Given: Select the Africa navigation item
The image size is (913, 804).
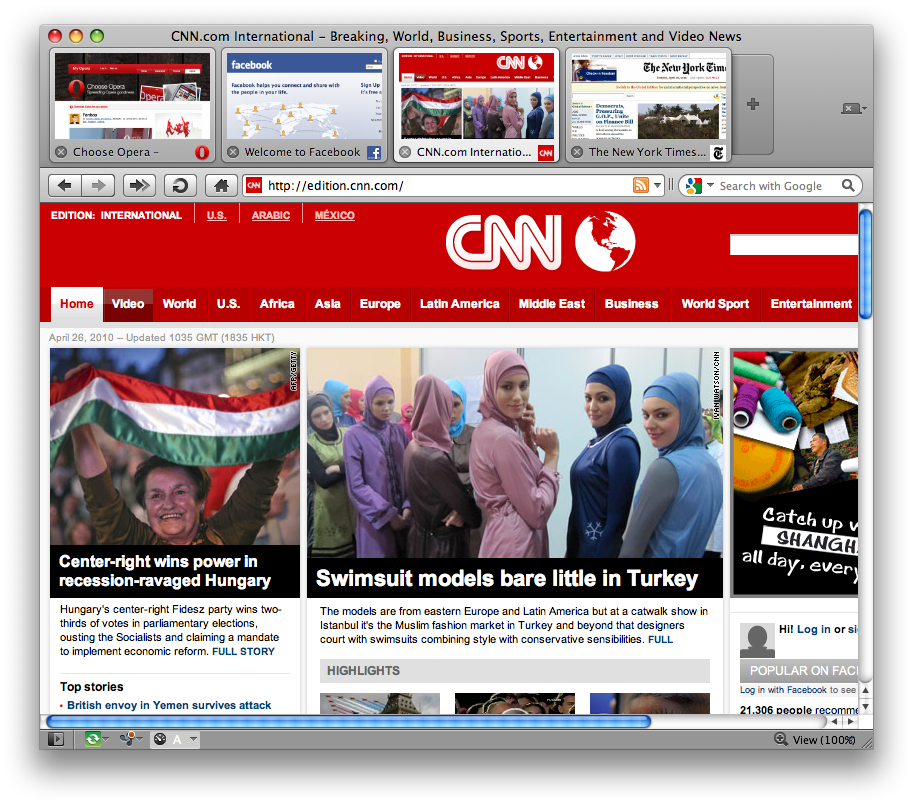Looking at the screenshot, I should coord(277,304).
